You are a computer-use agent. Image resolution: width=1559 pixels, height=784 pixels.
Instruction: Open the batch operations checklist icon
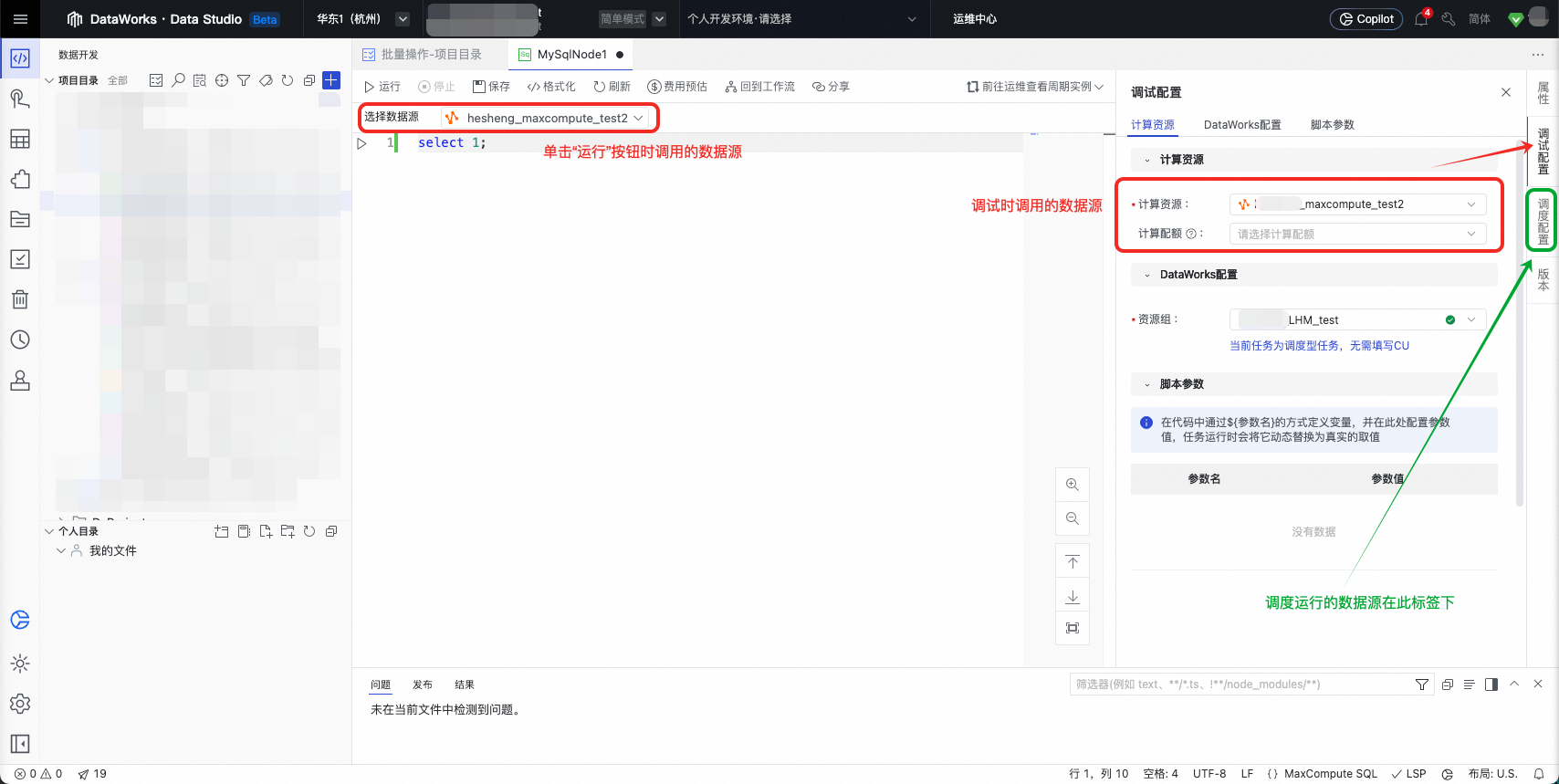[x=156, y=80]
